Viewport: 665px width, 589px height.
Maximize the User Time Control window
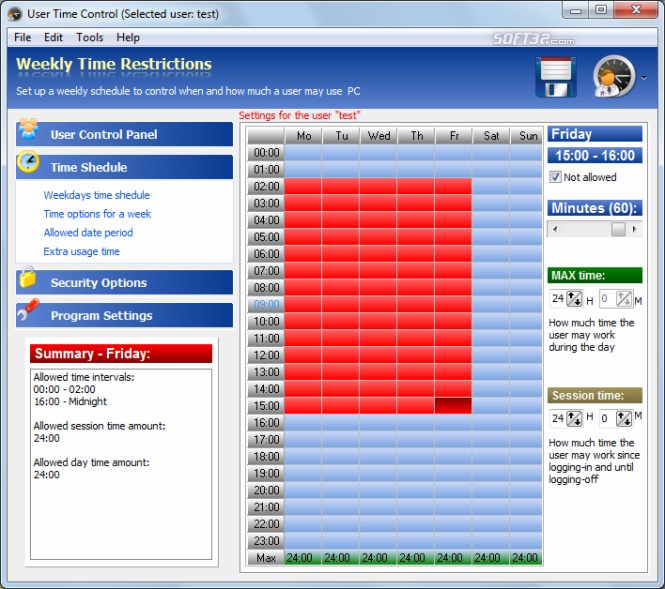pyautogui.click(x=601, y=10)
